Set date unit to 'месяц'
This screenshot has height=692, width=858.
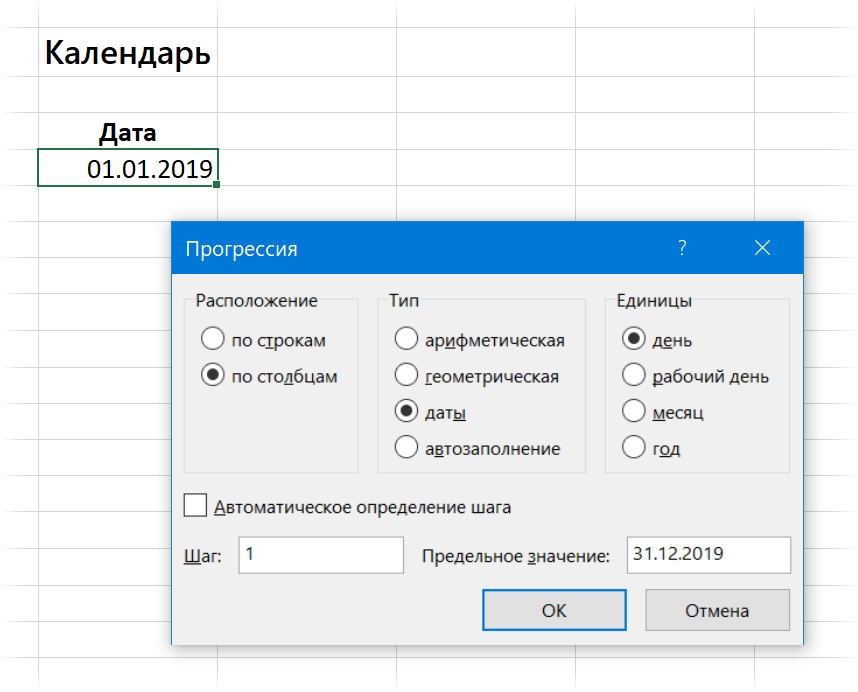pos(634,411)
